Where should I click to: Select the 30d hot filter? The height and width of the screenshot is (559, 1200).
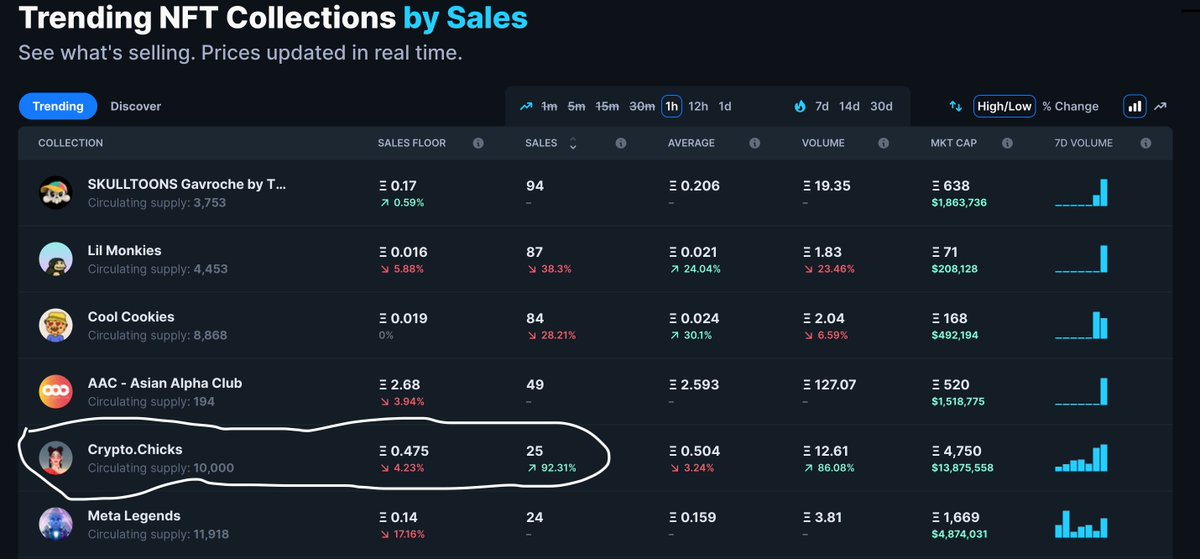(881, 106)
